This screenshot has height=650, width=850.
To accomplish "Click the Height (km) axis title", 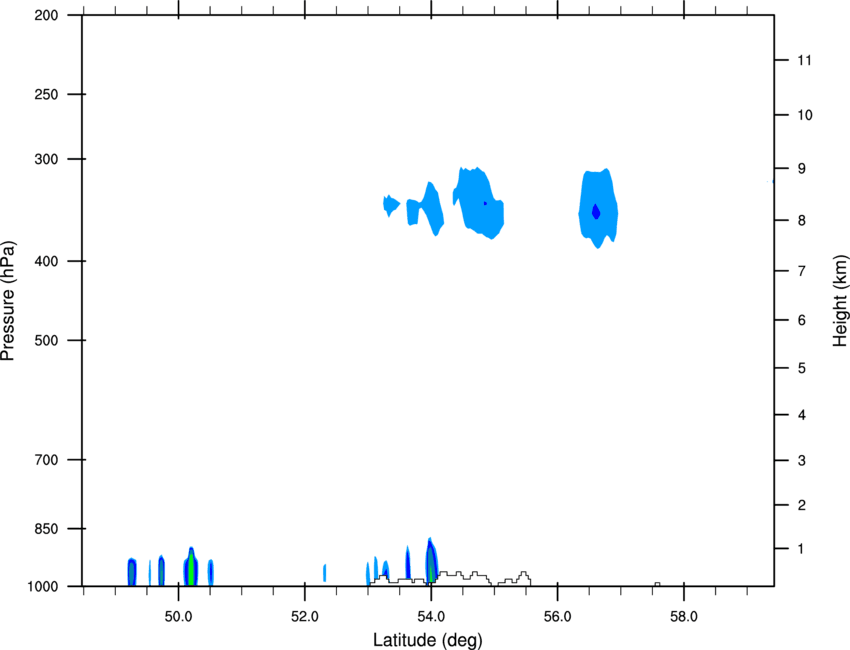I will 839,300.
